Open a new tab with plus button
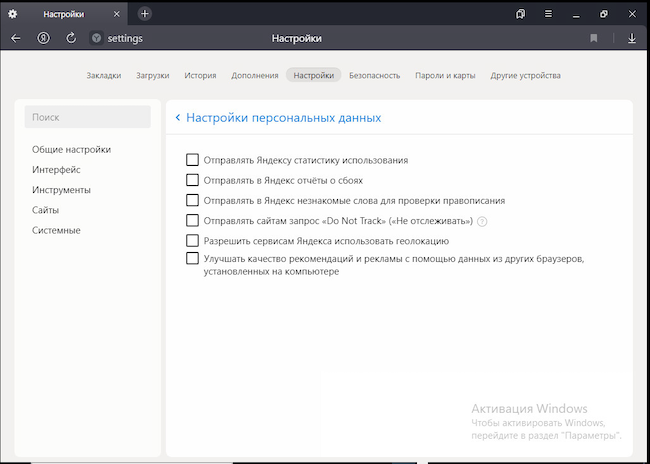 145,14
